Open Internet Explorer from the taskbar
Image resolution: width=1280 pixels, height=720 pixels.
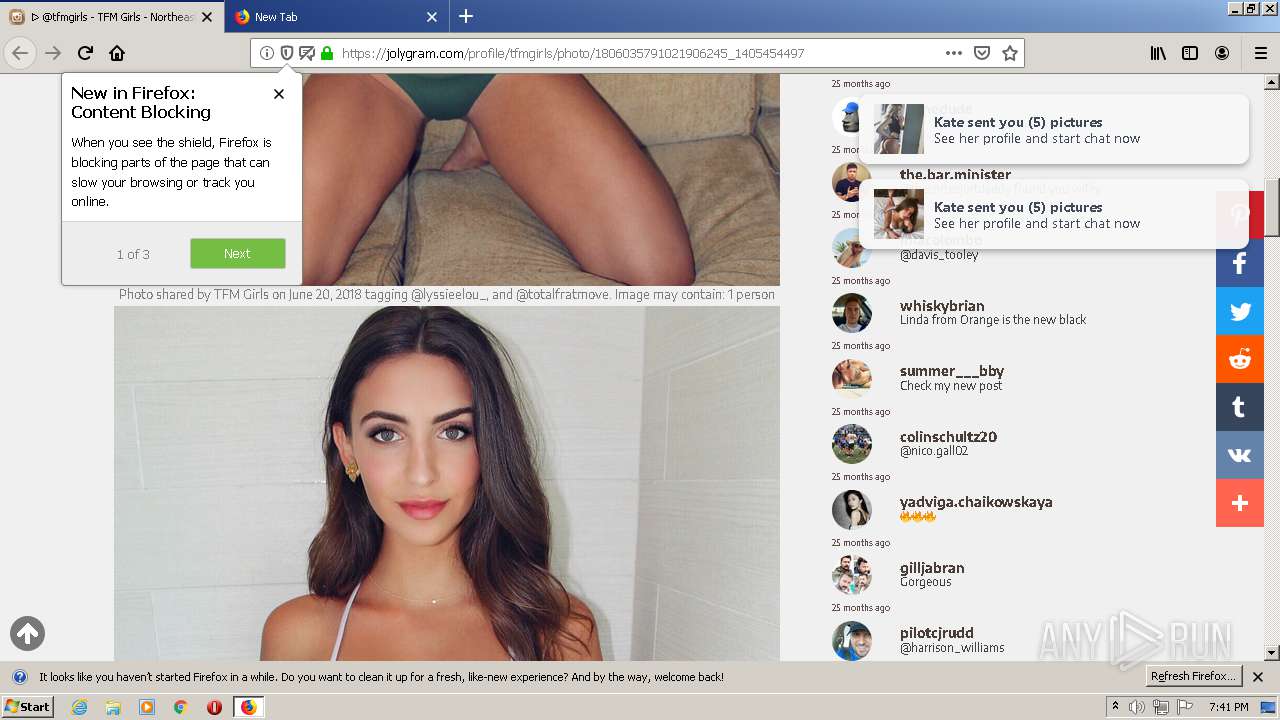pos(79,707)
